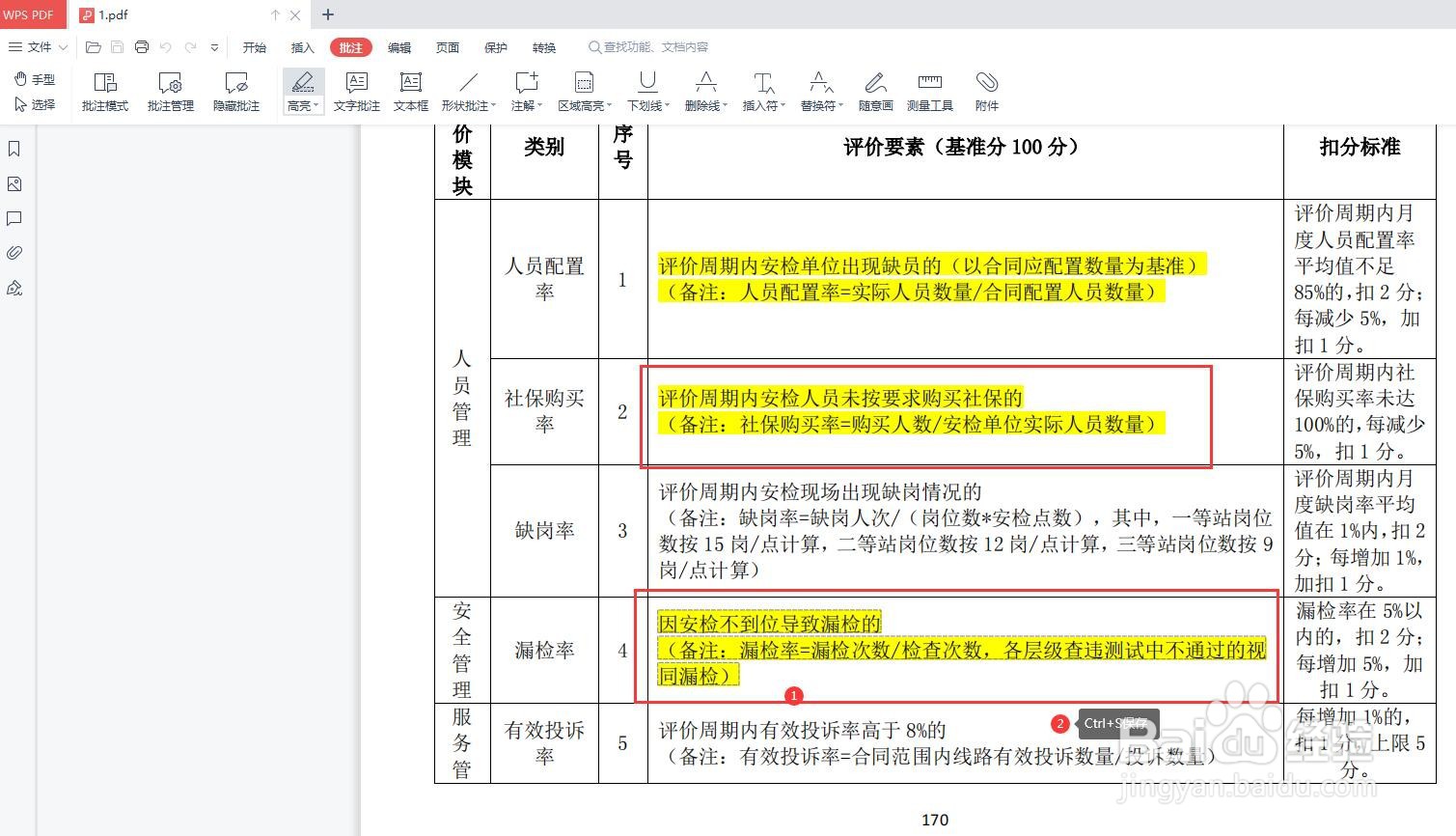The image size is (1456, 836).
Task: Click table cell 人员配置率
Action: (x=544, y=279)
